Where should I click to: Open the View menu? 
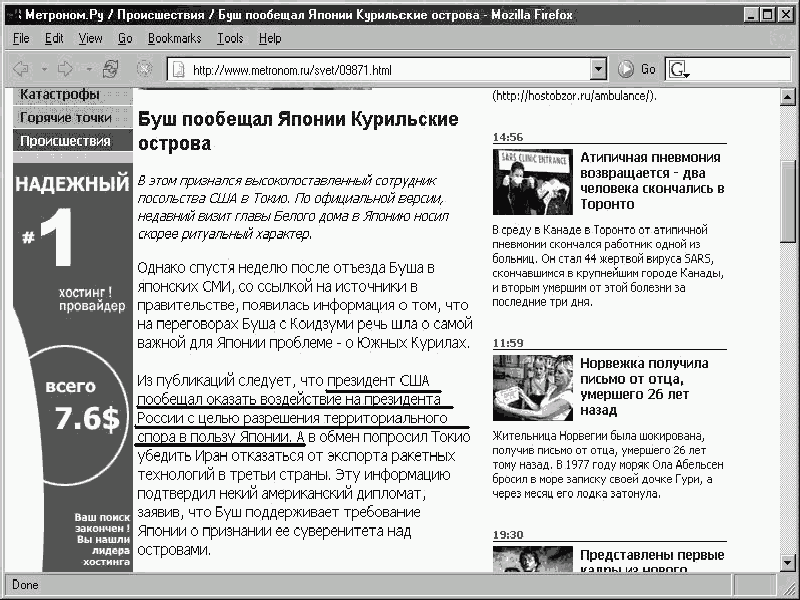pyautogui.click(x=90, y=38)
